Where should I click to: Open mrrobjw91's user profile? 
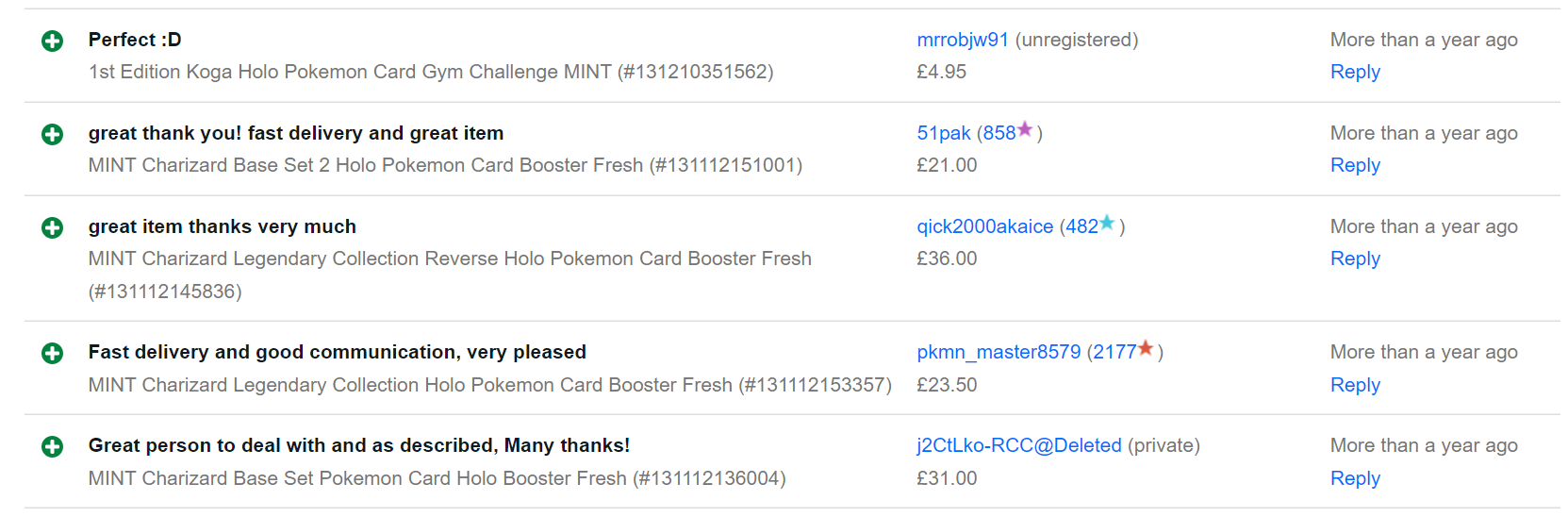pyautogui.click(x=962, y=40)
